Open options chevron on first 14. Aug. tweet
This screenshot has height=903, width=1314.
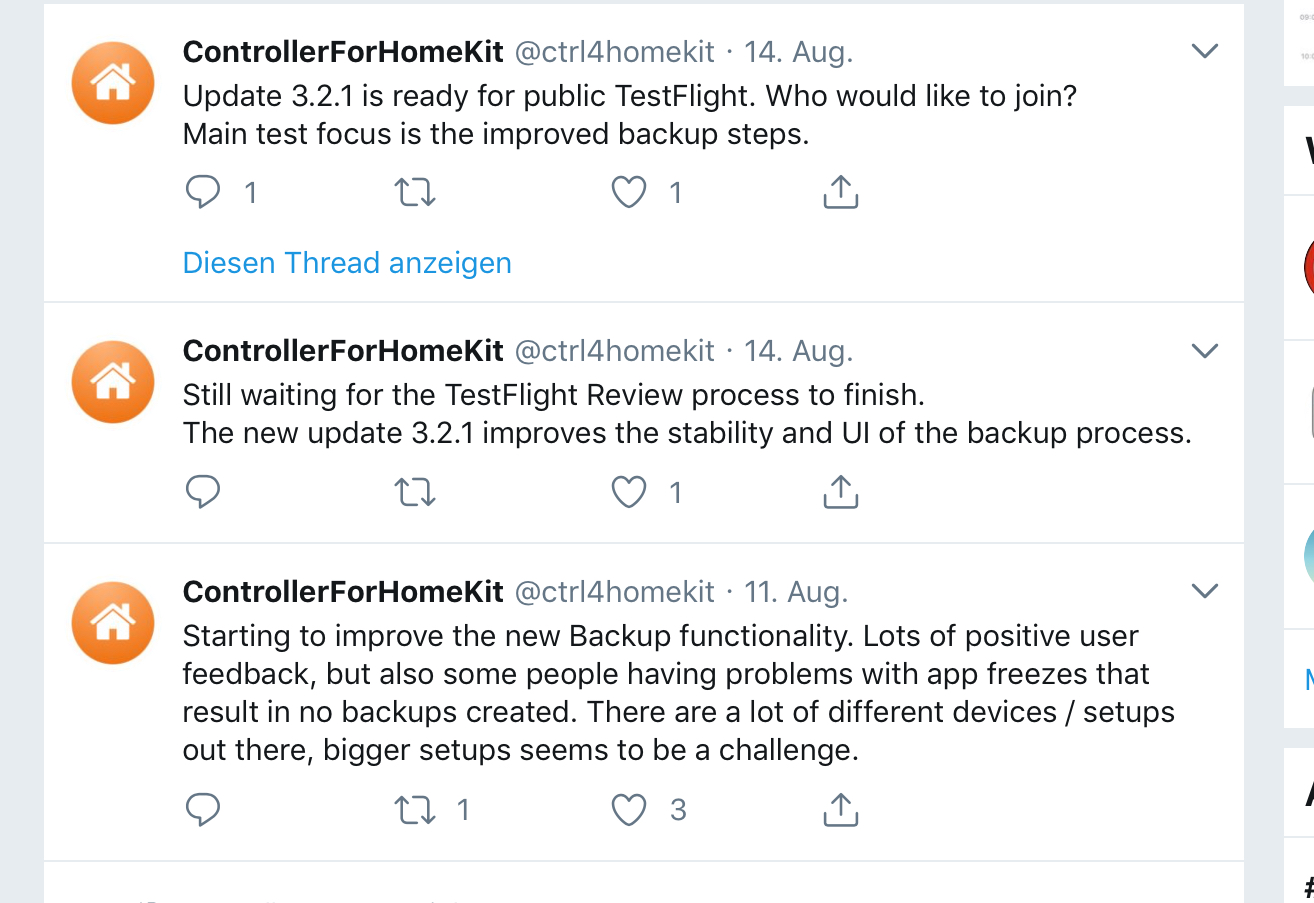tap(1205, 51)
